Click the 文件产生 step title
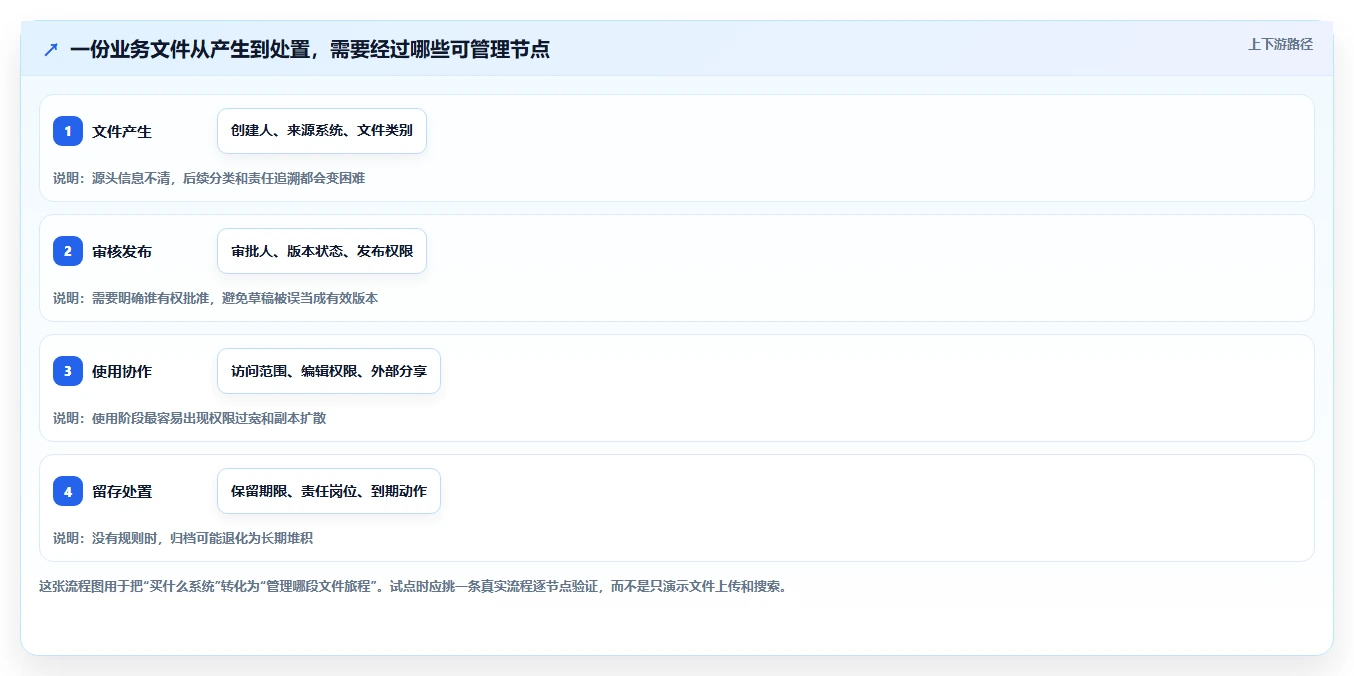Image resolution: width=1354 pixels, height=676 pixels. point(122,131)
